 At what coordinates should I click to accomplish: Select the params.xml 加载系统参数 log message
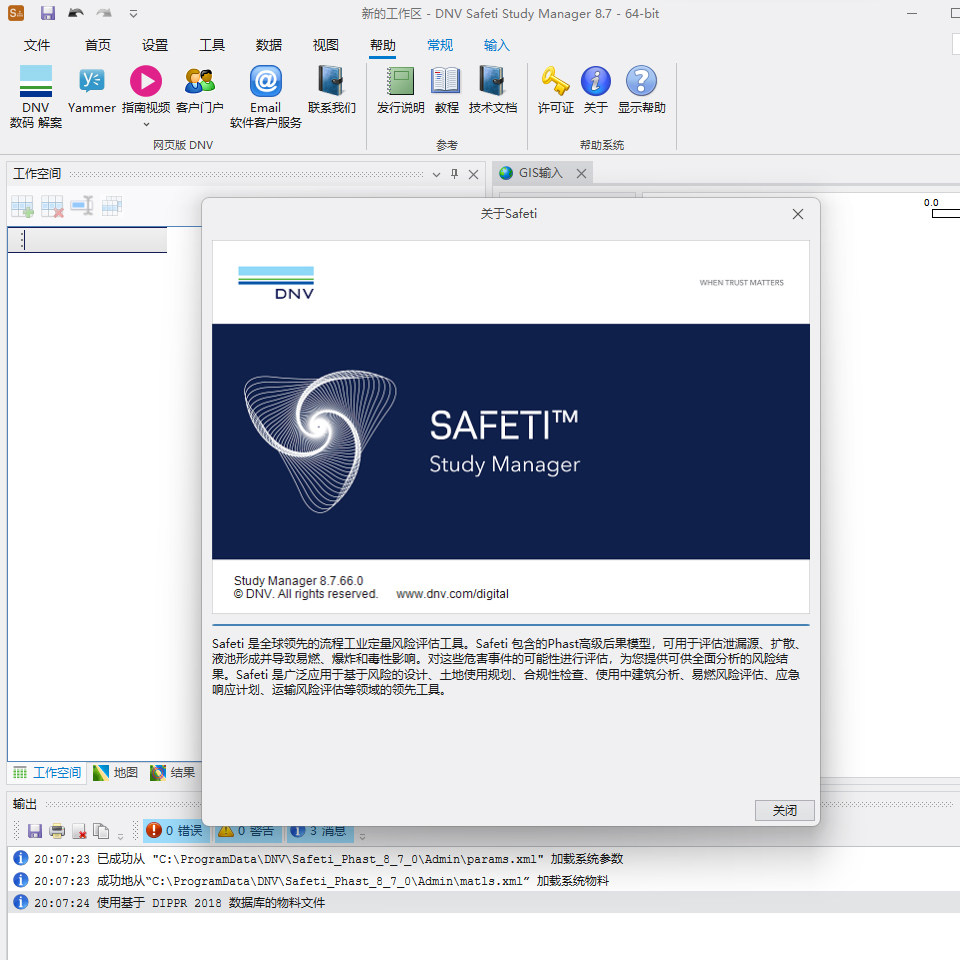click(x=484, y=859)
